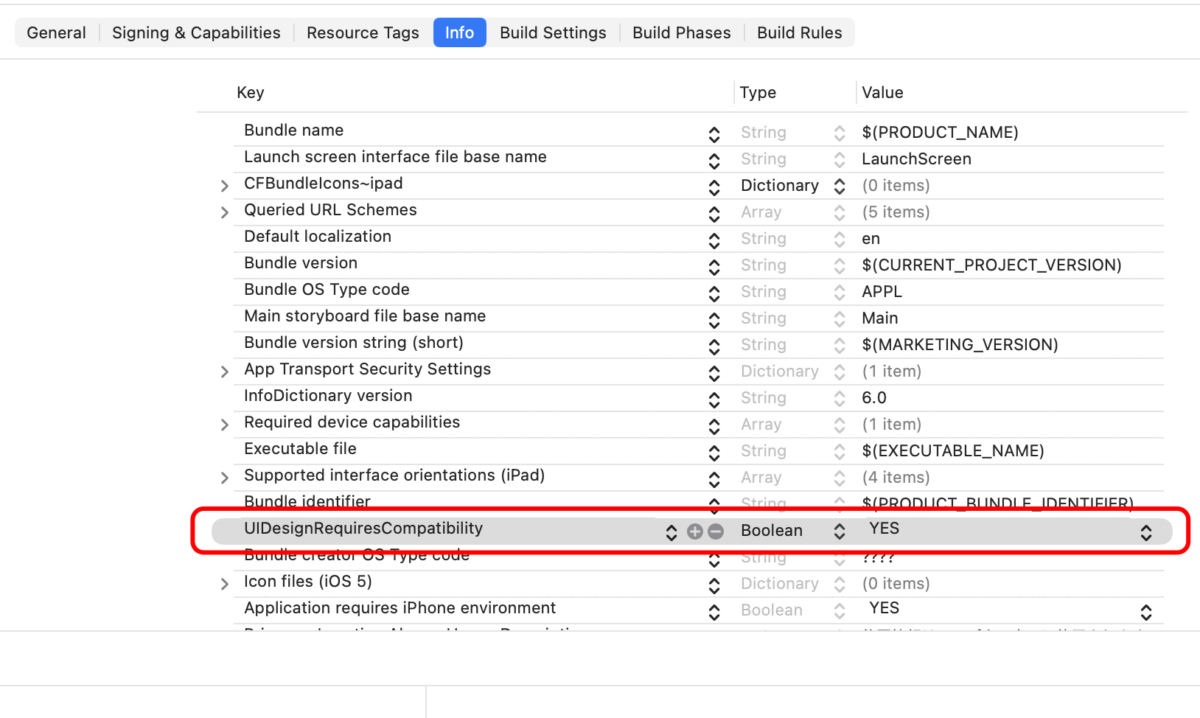Open value dropdown for Application requires iPhone environment

[x=1146, y=611]
